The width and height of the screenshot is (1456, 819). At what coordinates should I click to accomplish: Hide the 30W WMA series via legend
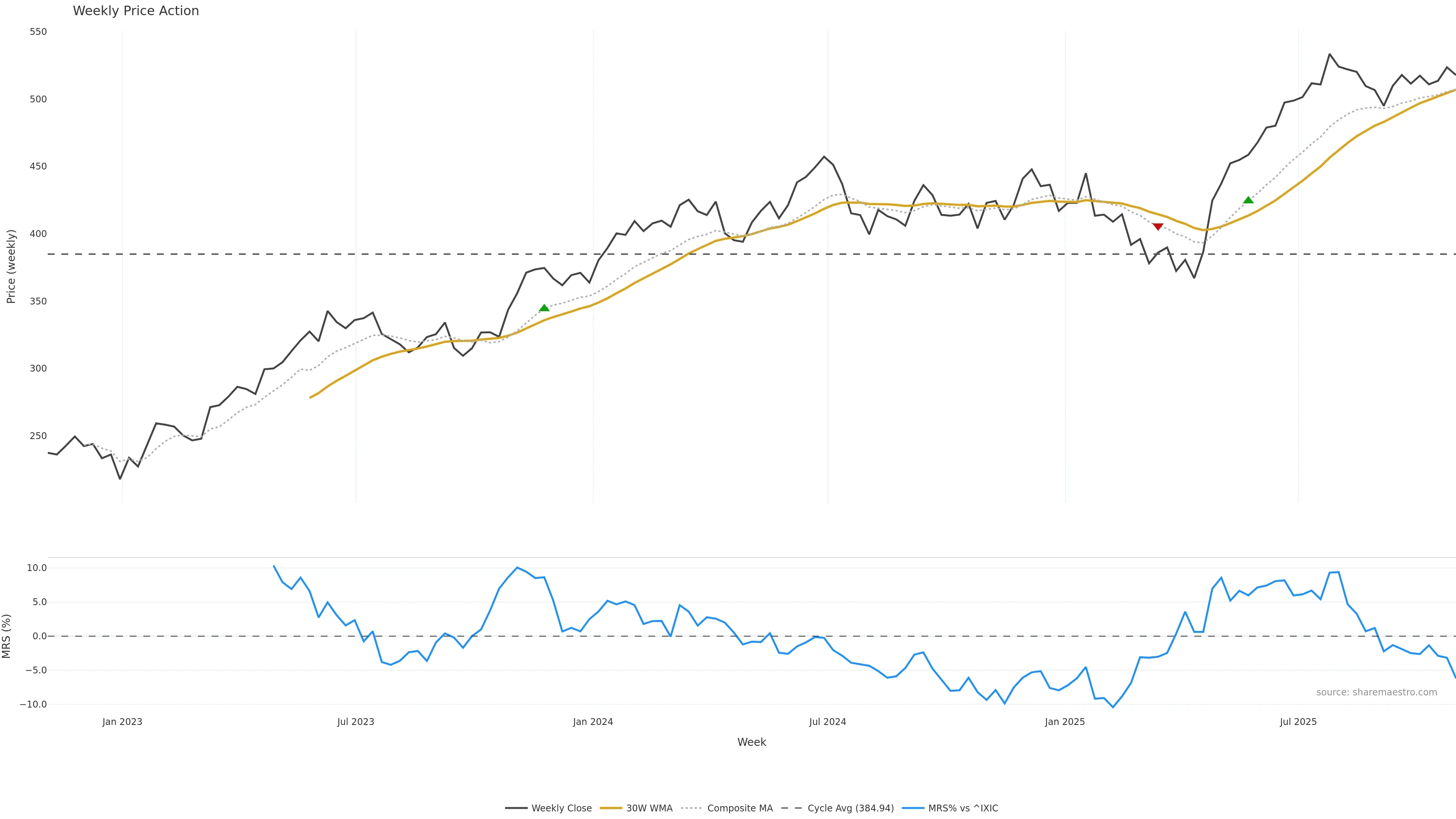tap(649, 808)
